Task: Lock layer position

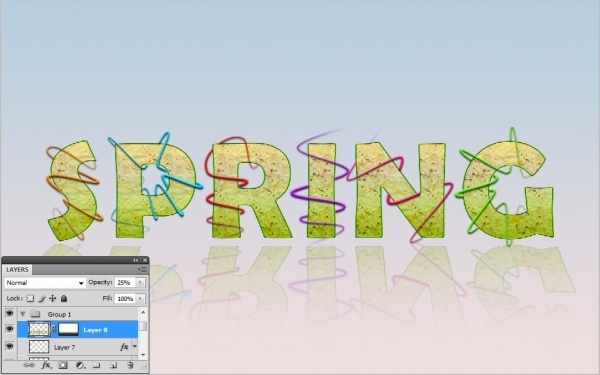Action: (52, 298)
